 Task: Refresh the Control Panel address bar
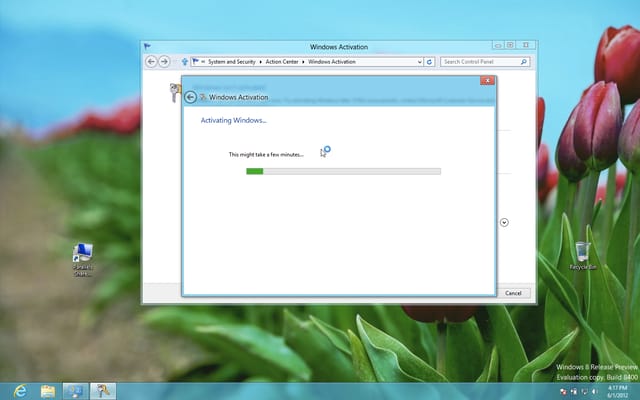pos(429,62)
